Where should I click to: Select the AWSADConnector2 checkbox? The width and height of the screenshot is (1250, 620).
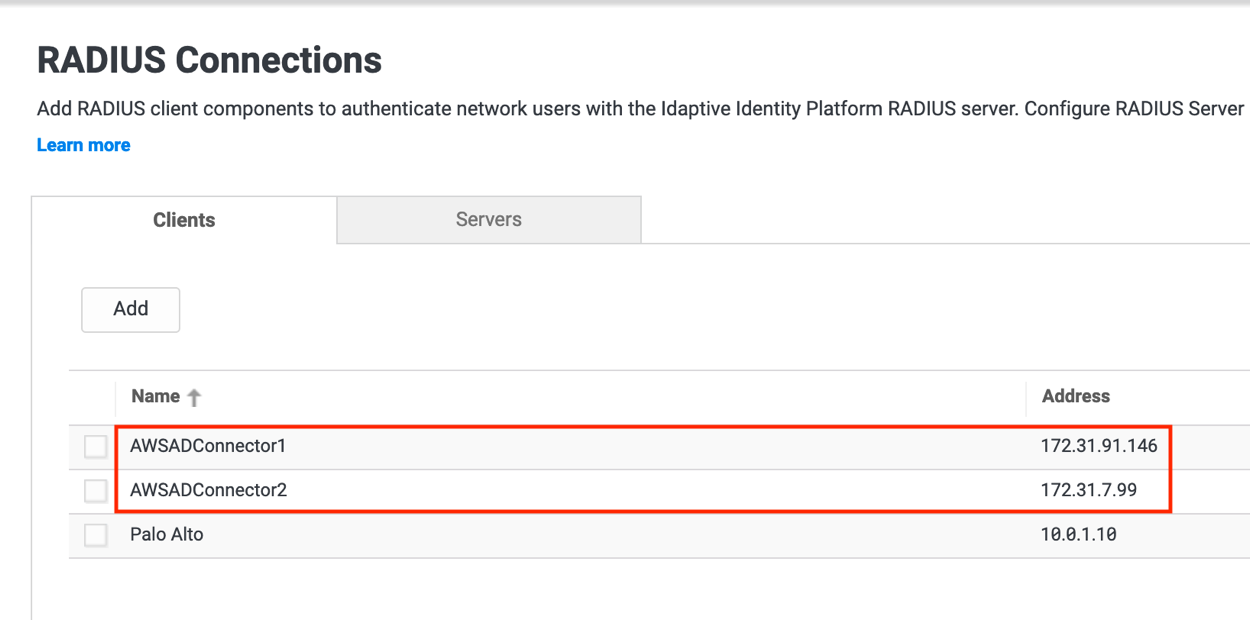(95, 490)
